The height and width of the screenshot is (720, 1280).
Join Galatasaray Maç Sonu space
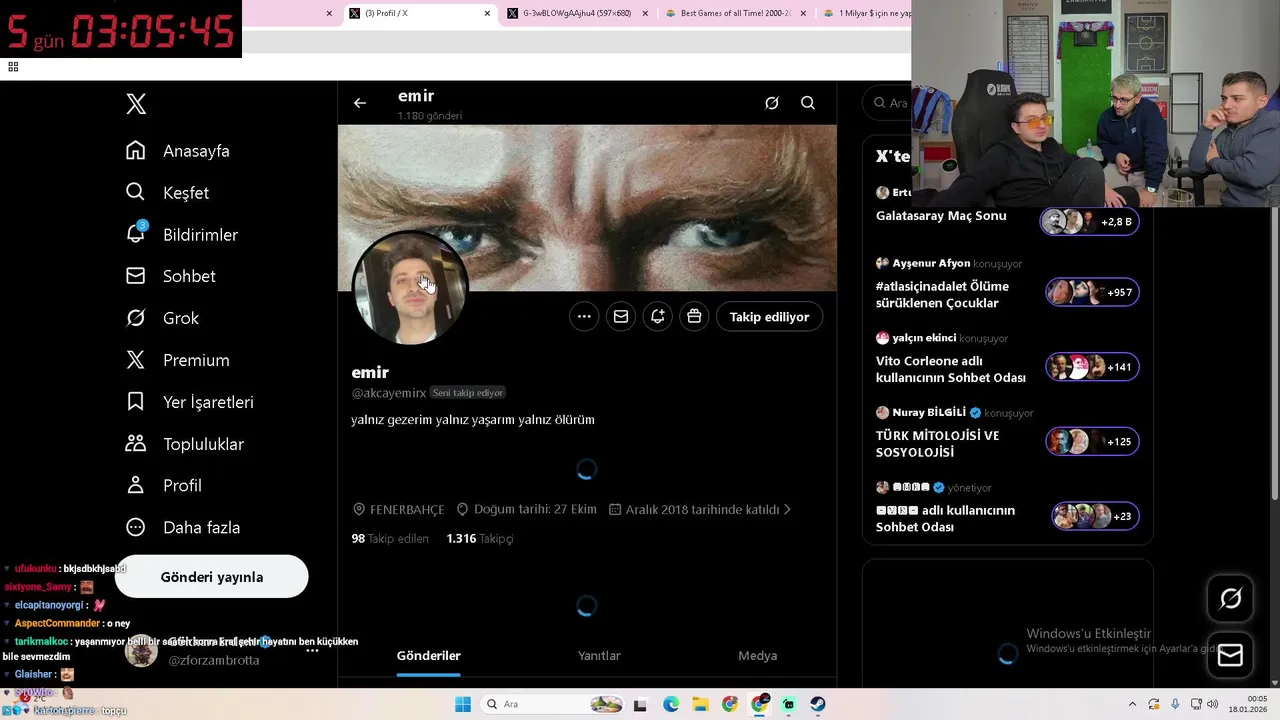(x=941, y=216)
